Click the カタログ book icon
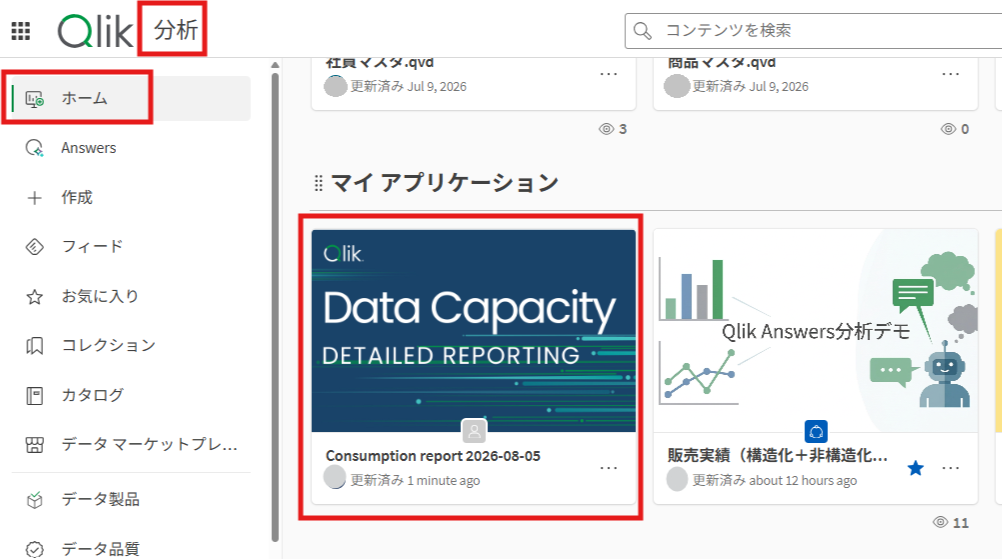The image size is (1002, 559). coord(35,396)
